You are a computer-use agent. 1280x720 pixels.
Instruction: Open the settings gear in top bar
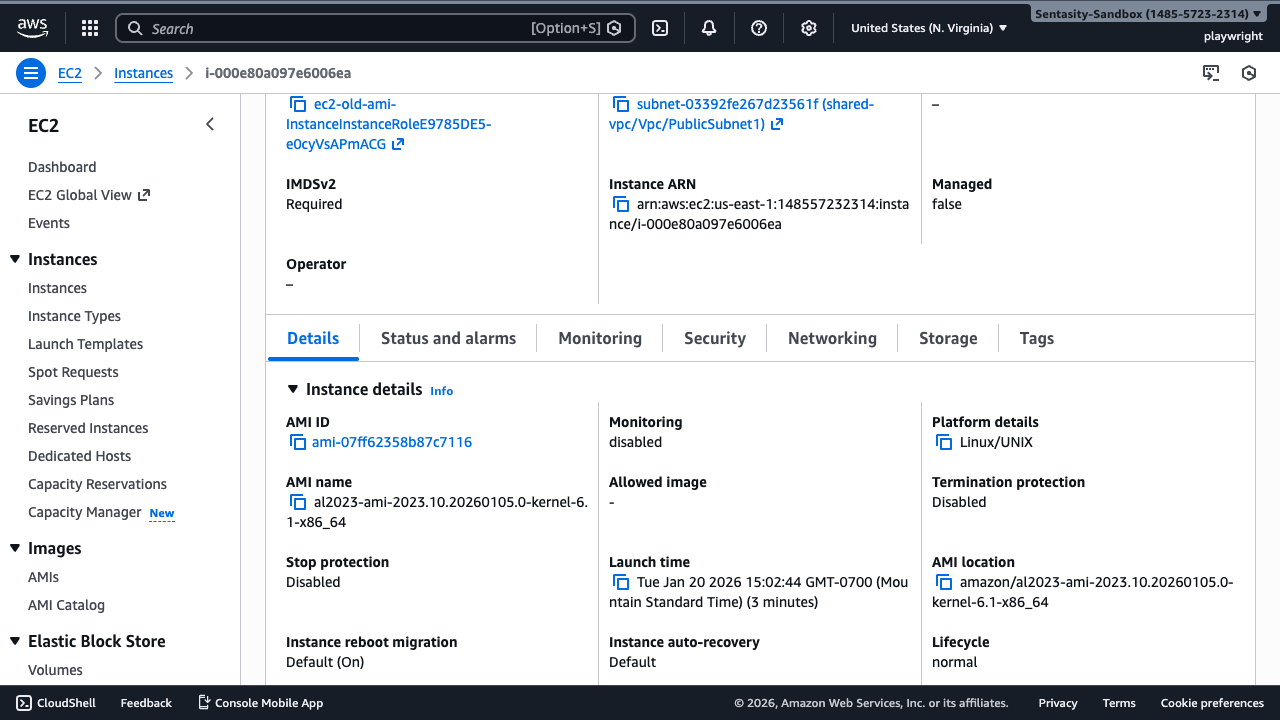point(809,28)
